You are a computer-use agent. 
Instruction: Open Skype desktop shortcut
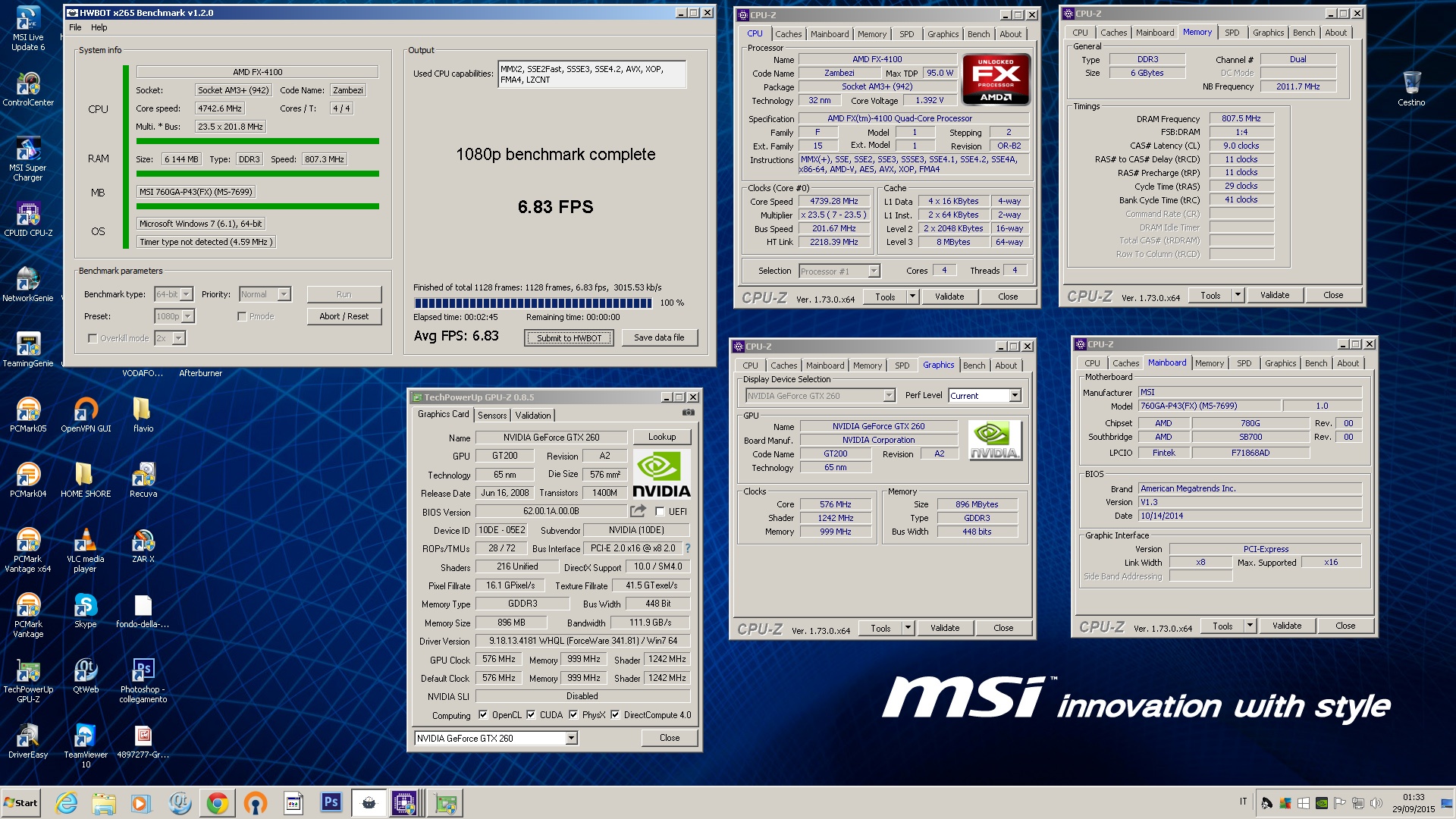86,611
